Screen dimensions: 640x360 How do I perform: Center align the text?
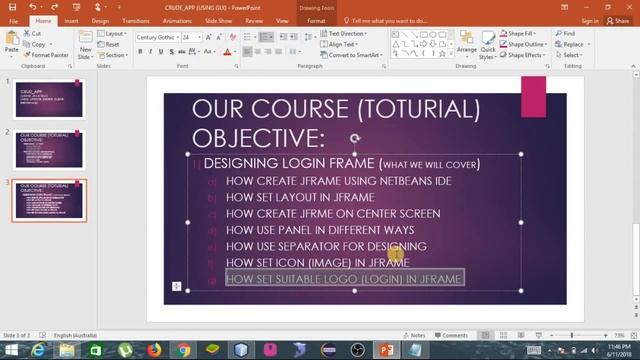coord(258,51)
